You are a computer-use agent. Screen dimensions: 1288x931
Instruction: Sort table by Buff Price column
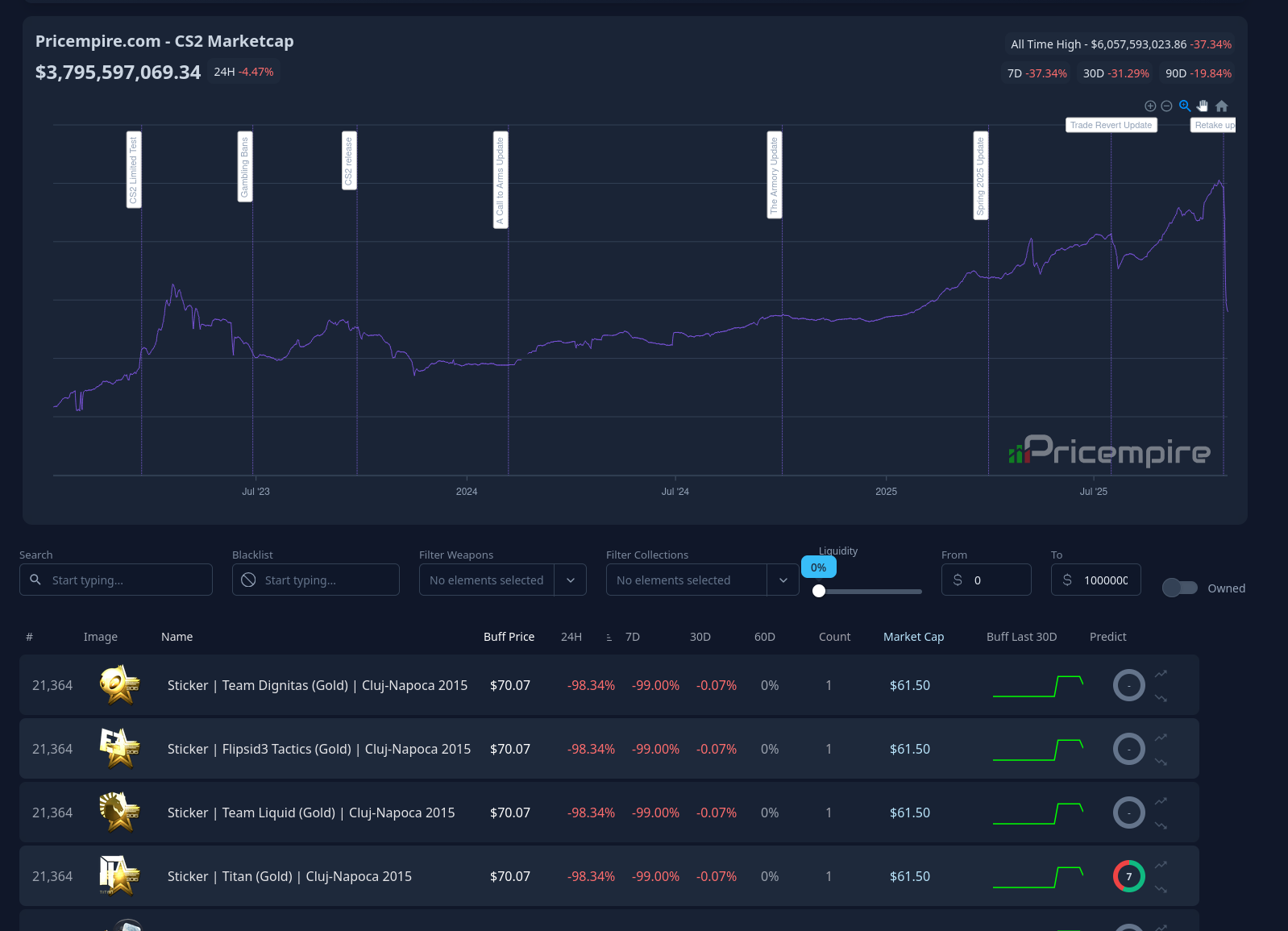tap(509, 637)
